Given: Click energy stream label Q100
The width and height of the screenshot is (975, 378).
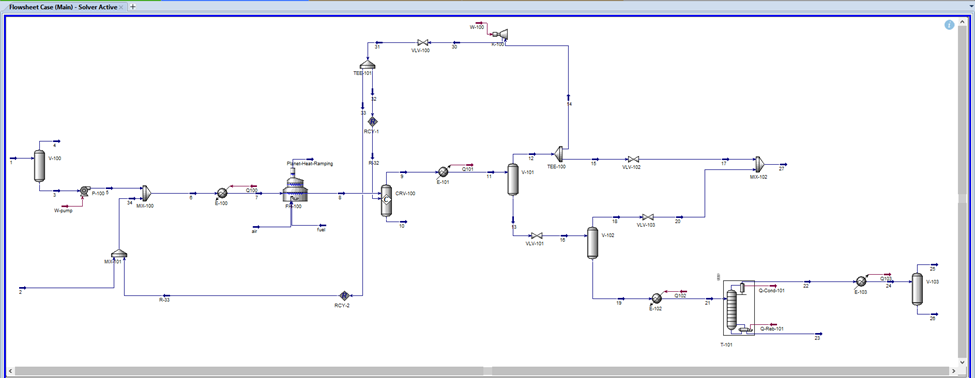Looking at the screenshot, I should (252, 190).
